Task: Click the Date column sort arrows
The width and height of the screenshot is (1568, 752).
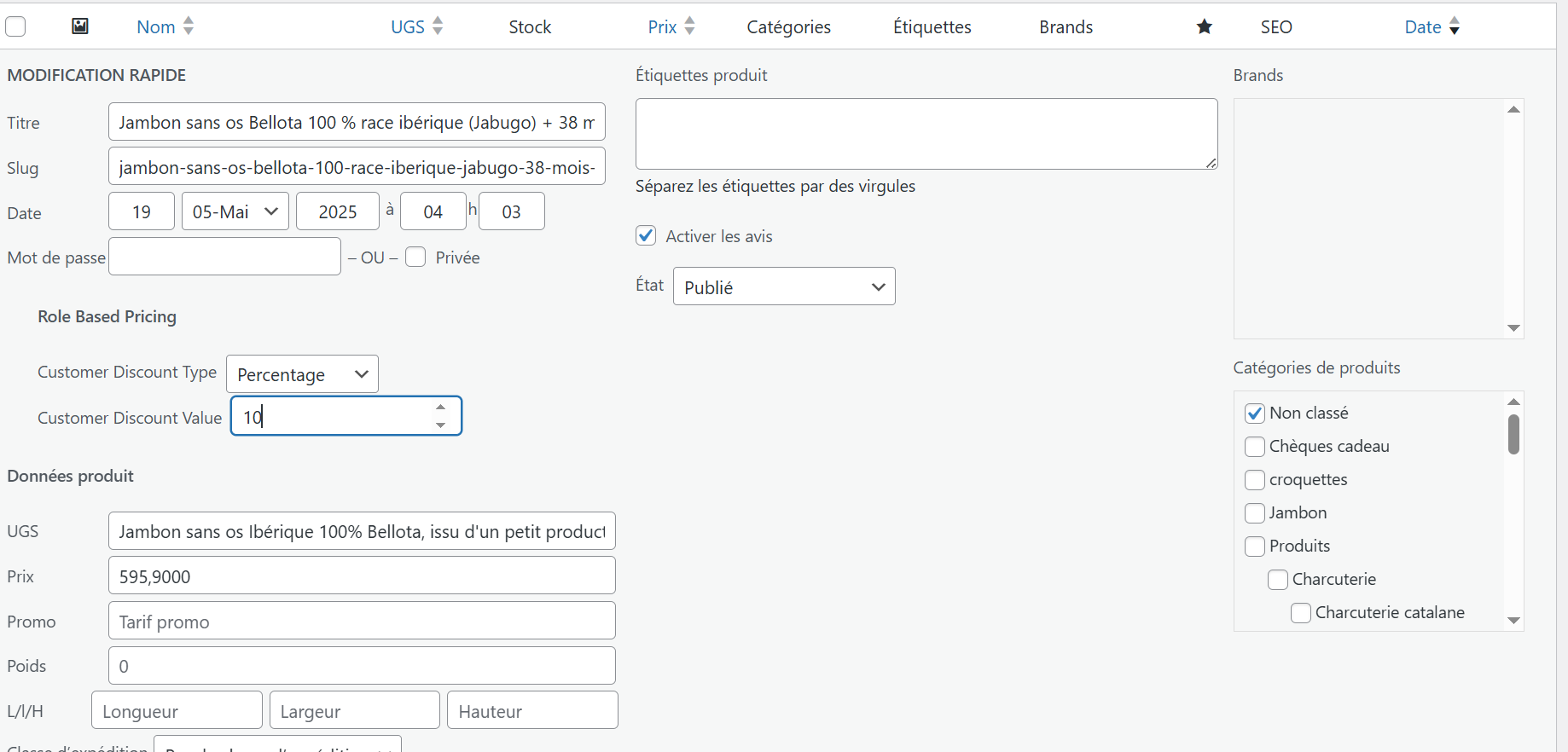Action: tap(1455, 26)
